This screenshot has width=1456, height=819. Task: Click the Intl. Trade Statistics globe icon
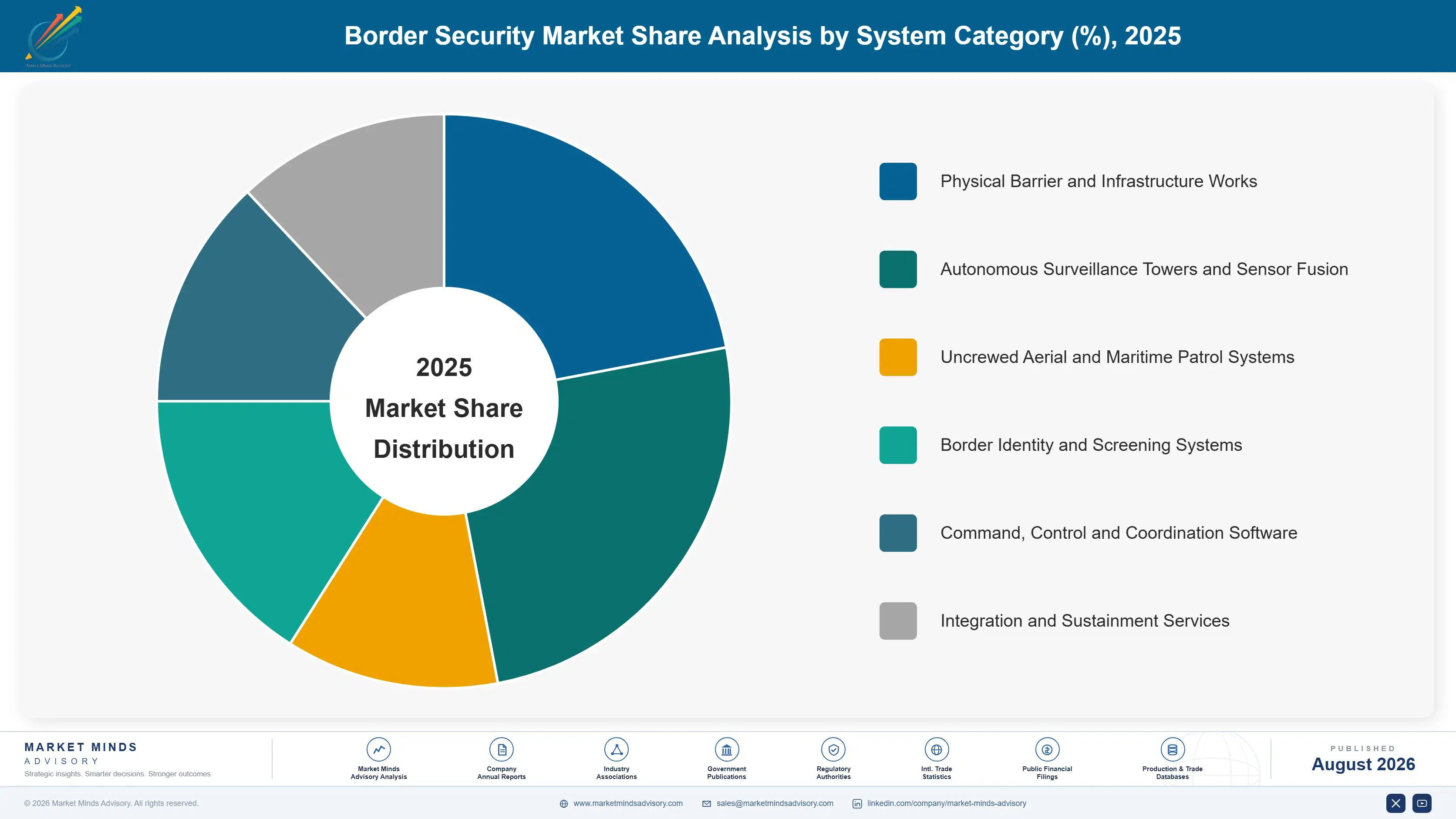click(937, 749)
